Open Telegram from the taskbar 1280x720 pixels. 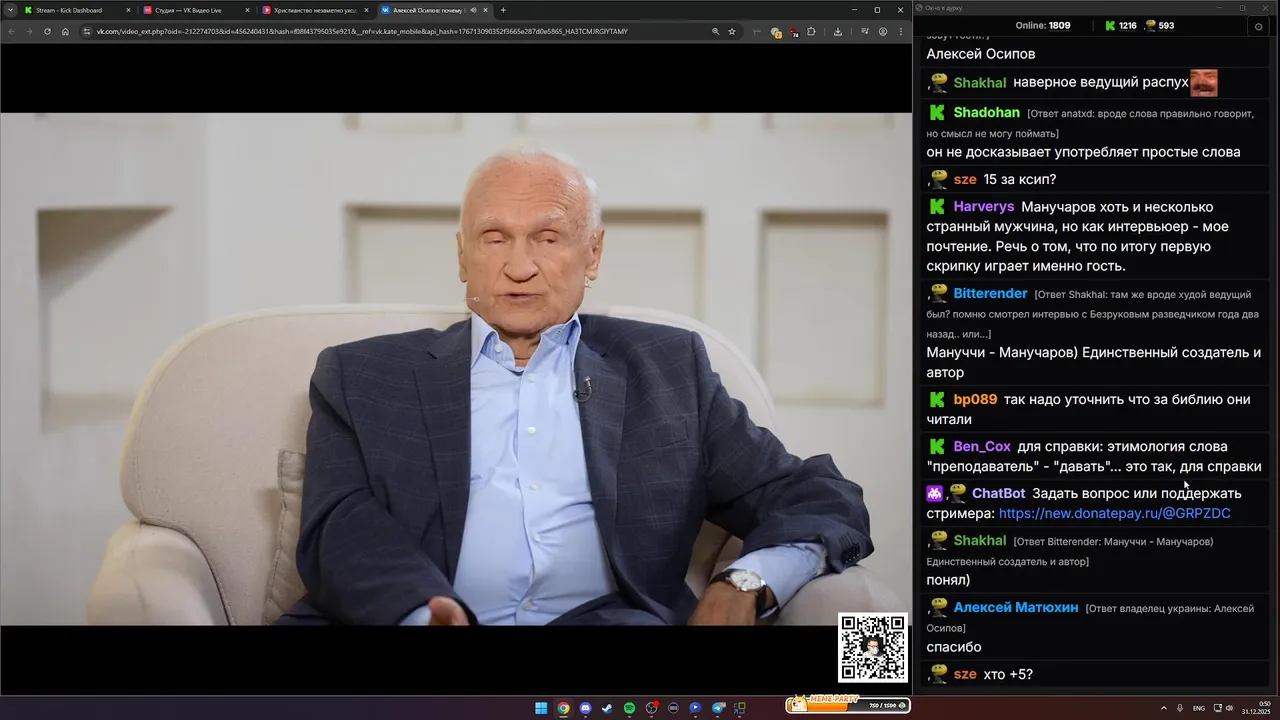pyautogui.click(x=717, y=708)
